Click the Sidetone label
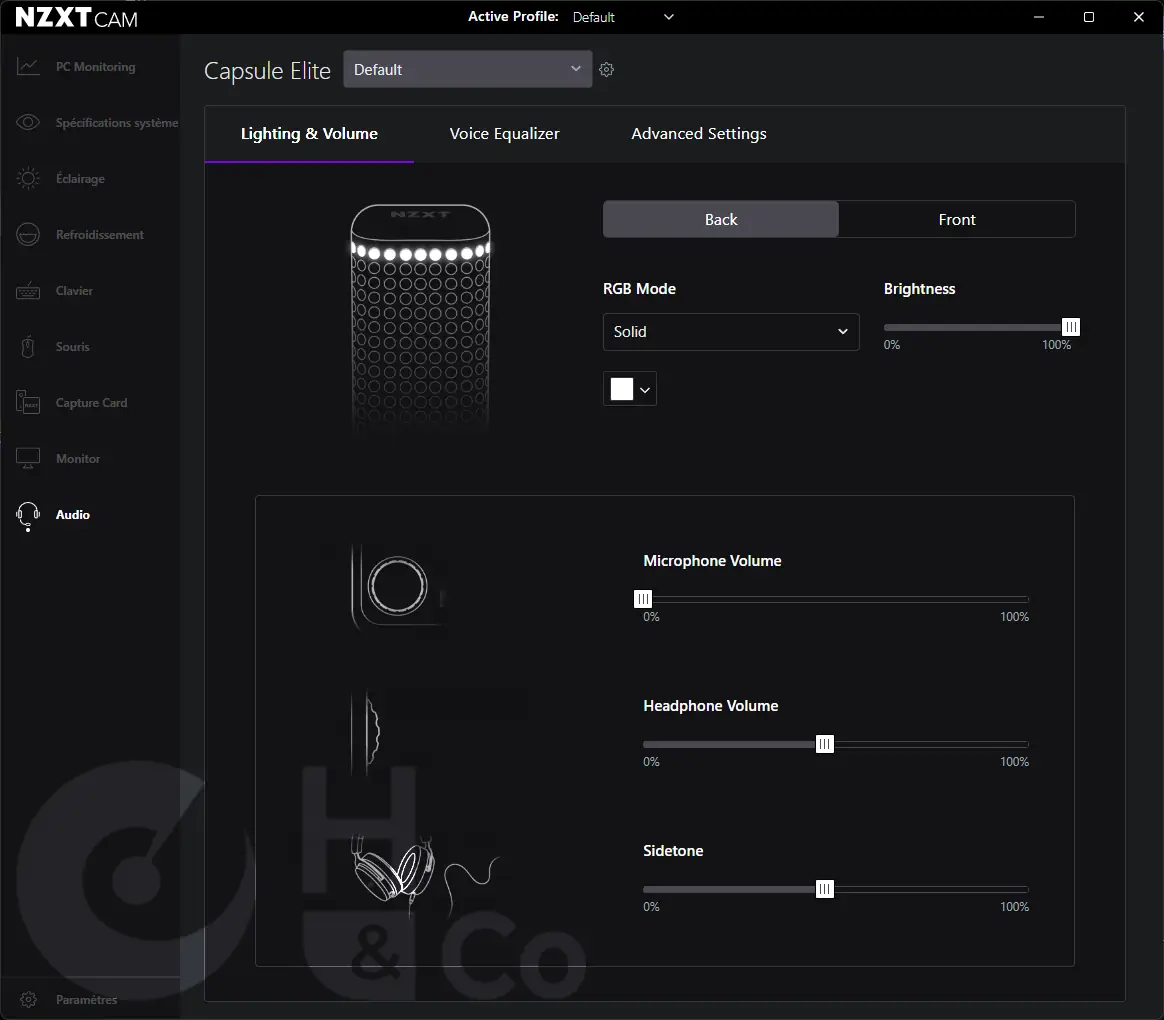1164x1020 pixels. coord(673,851)
